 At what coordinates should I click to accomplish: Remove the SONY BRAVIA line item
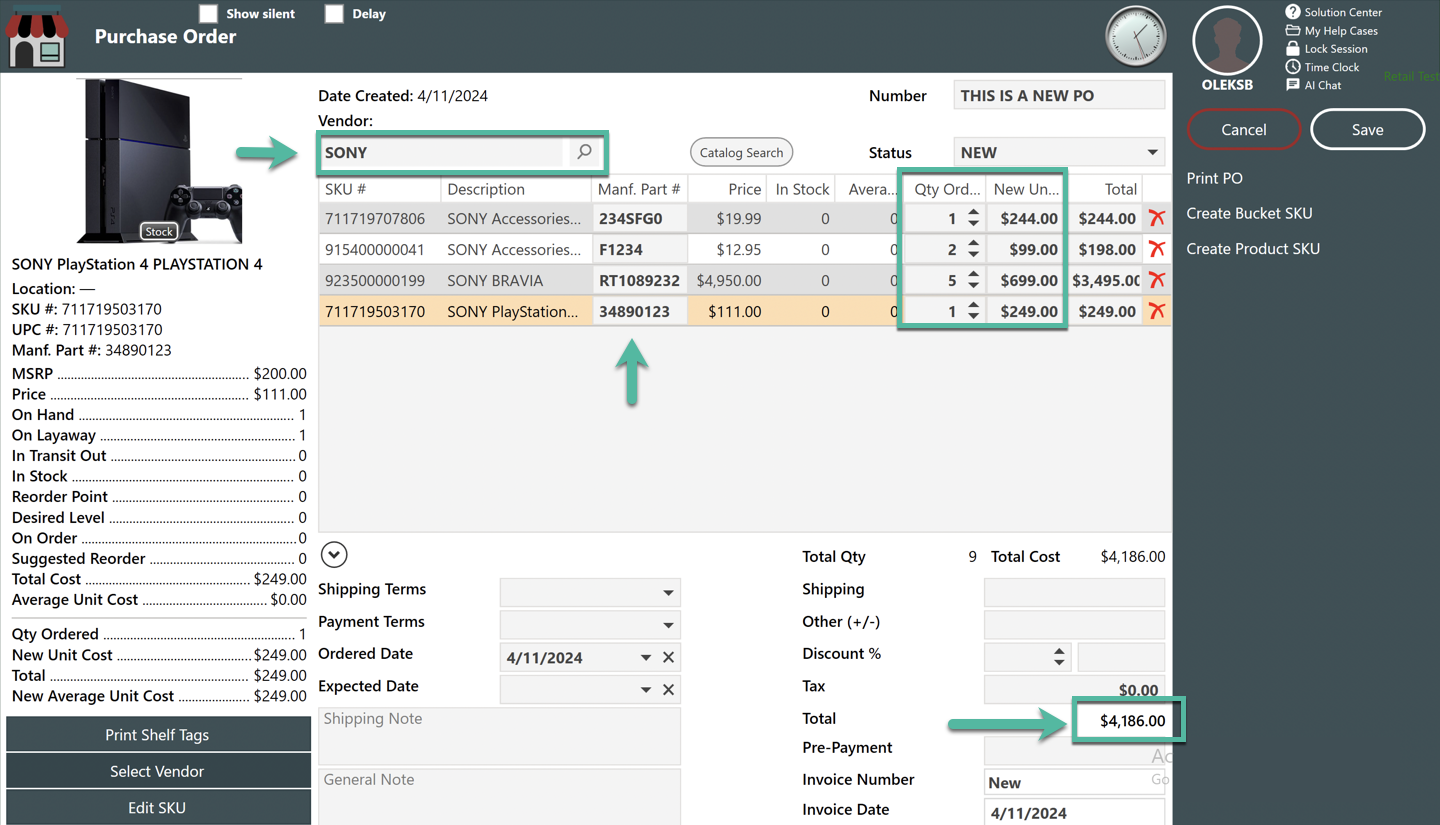[1157, 280]
